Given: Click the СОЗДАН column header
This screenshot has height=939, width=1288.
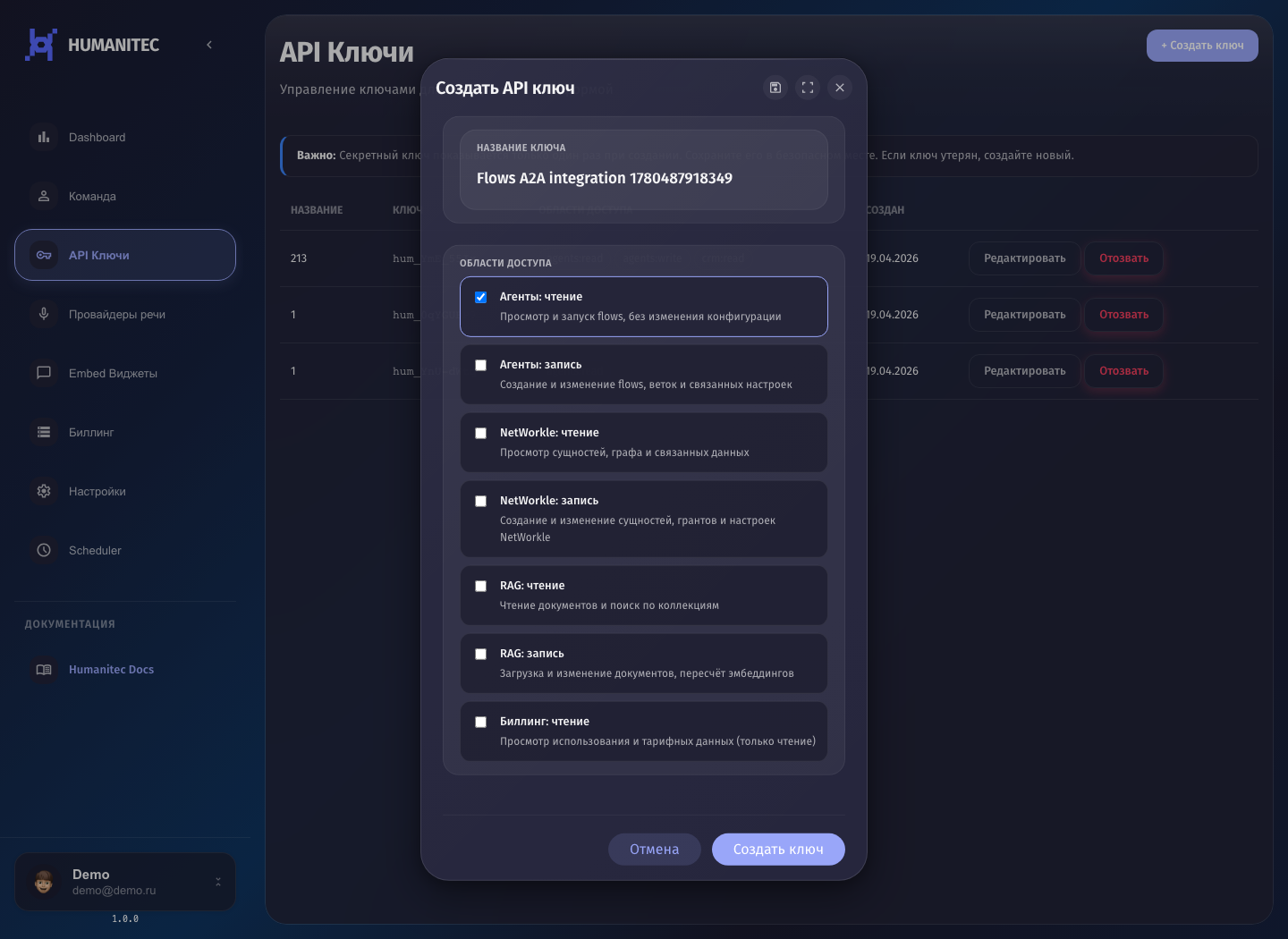Looking at the screenshot, I should click(x=885, y=210).
